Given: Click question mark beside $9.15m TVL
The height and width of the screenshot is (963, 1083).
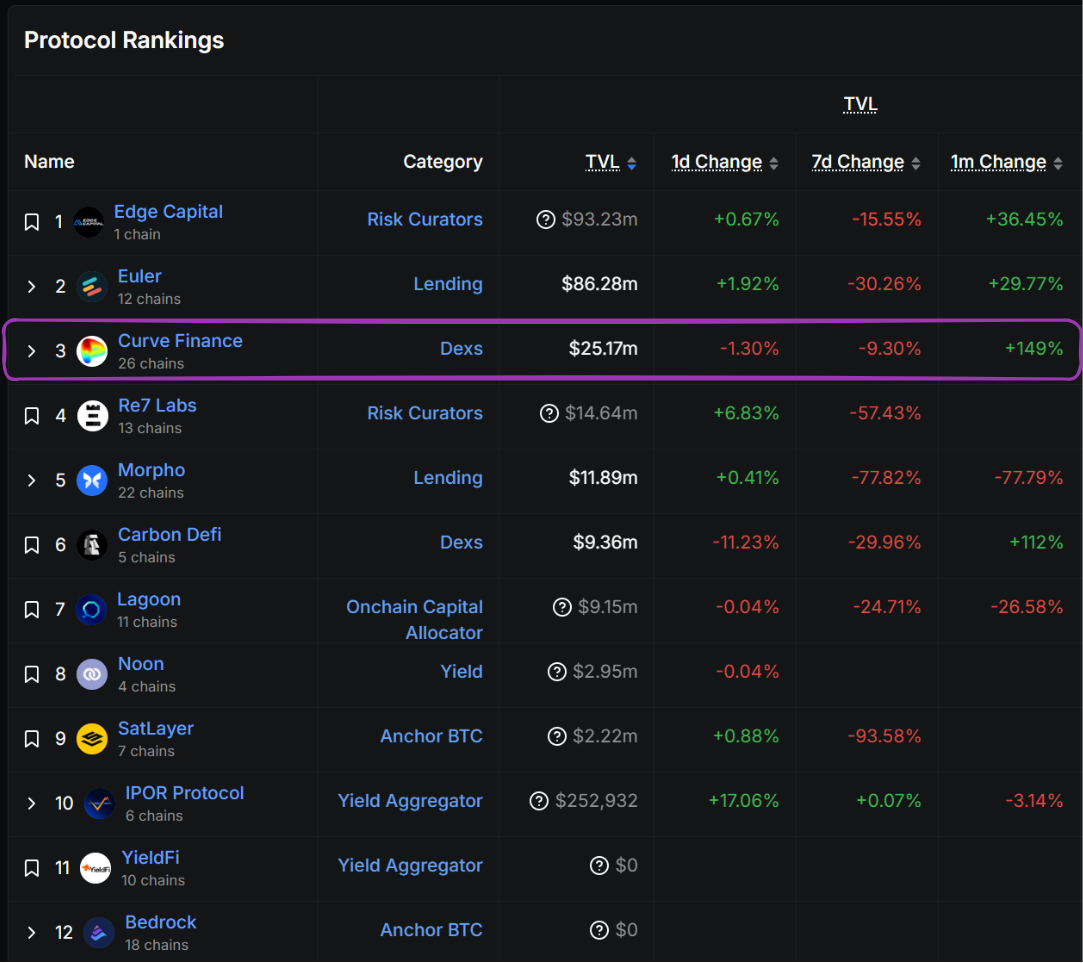Looking at the screenshot, I should [562, 607].
